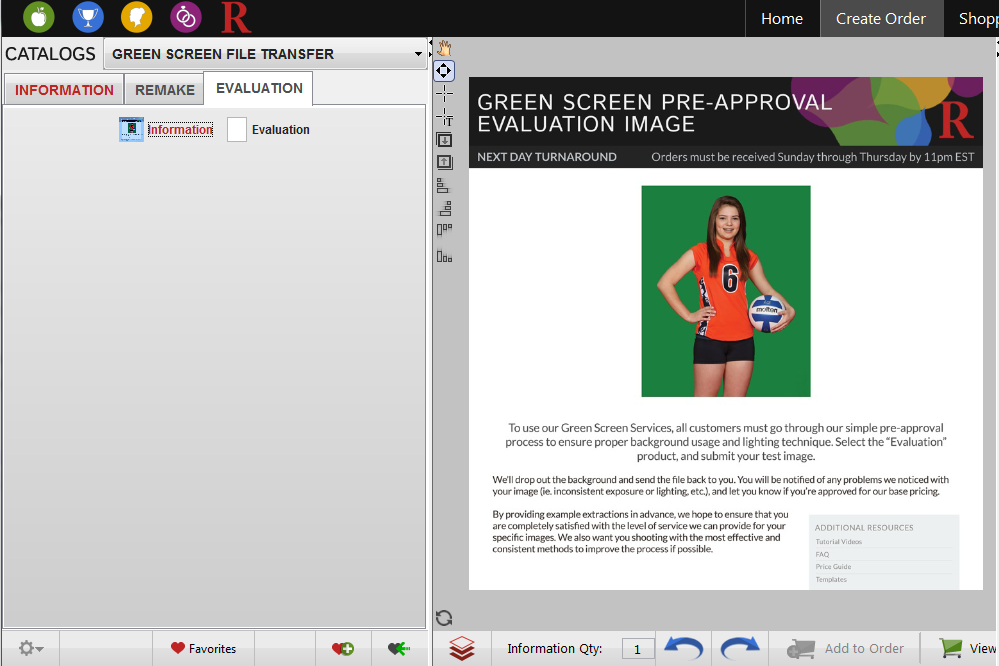Click the red R logo
The width and height of the screenshot is (999, 666).
coord(236,17)
